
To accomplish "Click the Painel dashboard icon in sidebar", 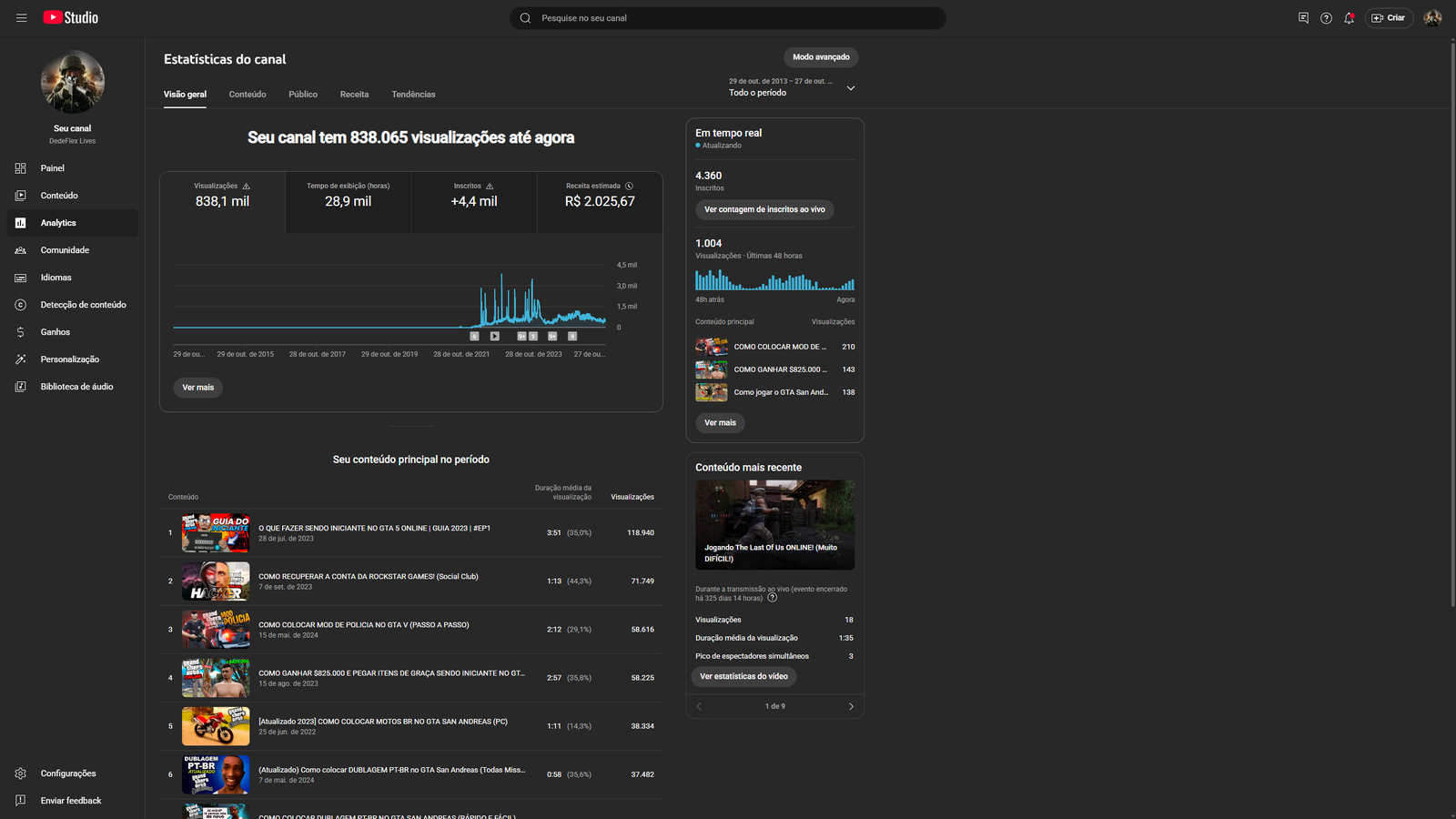I will click(21, 168).
